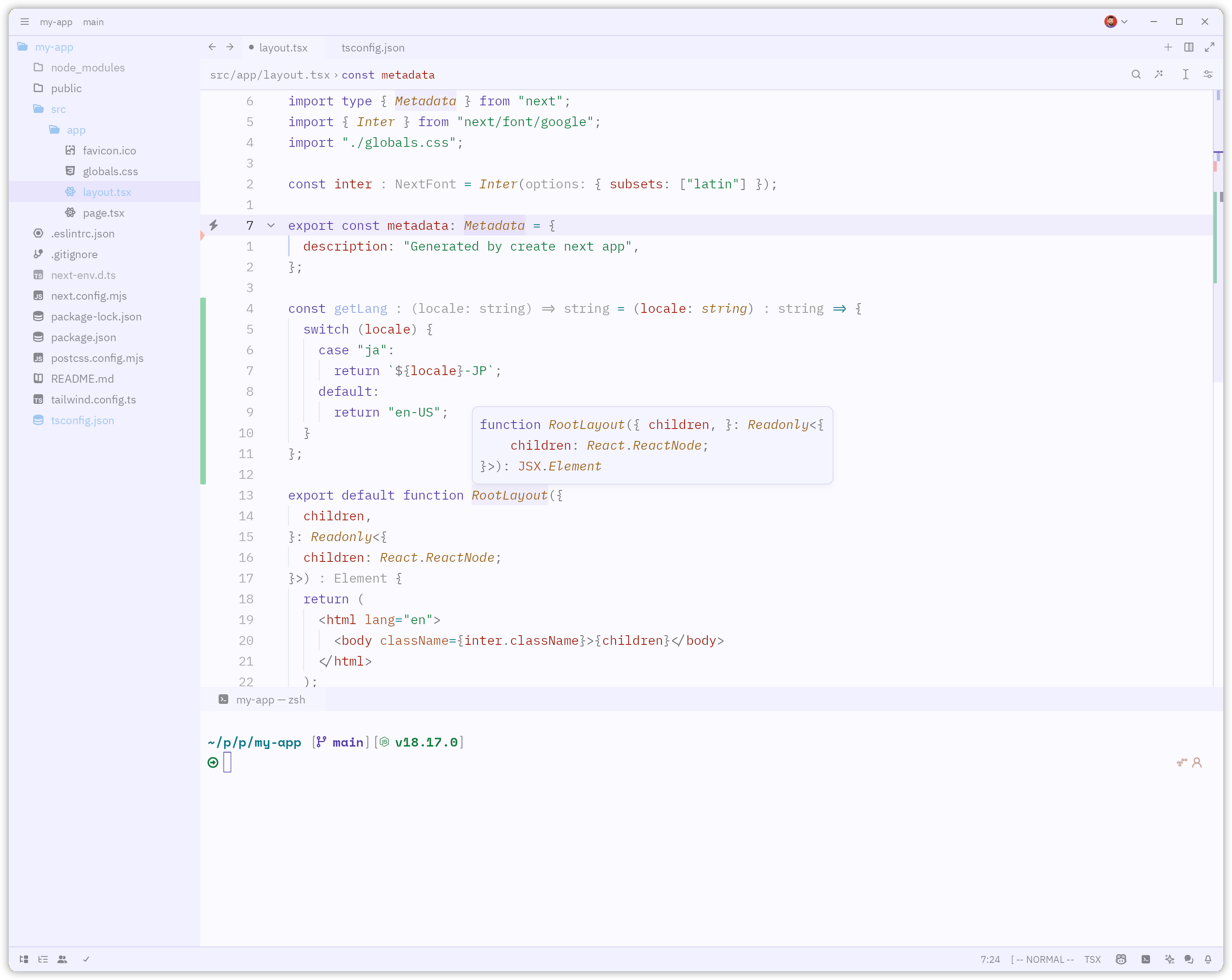Viewport: 1232px width, 980px height.
Task: Toggle the project panel icon in status bar
Action: click(x=24, y=959)
